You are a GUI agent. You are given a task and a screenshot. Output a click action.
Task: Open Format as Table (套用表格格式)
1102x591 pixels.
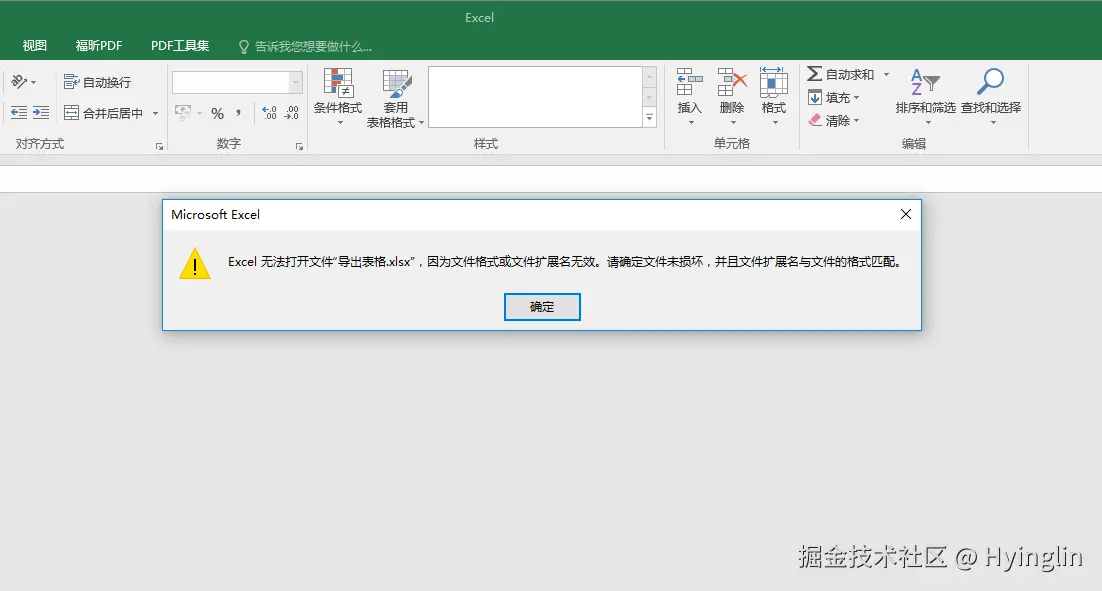point(395,98)
